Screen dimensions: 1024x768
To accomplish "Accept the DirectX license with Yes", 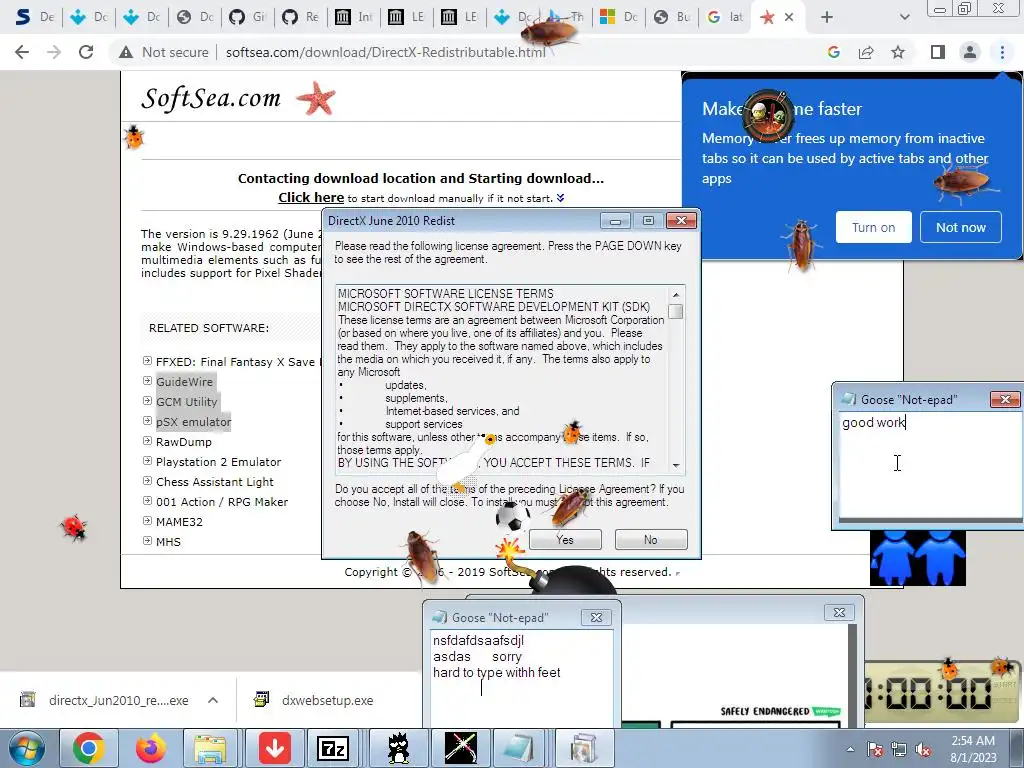I will click(565, 539).
